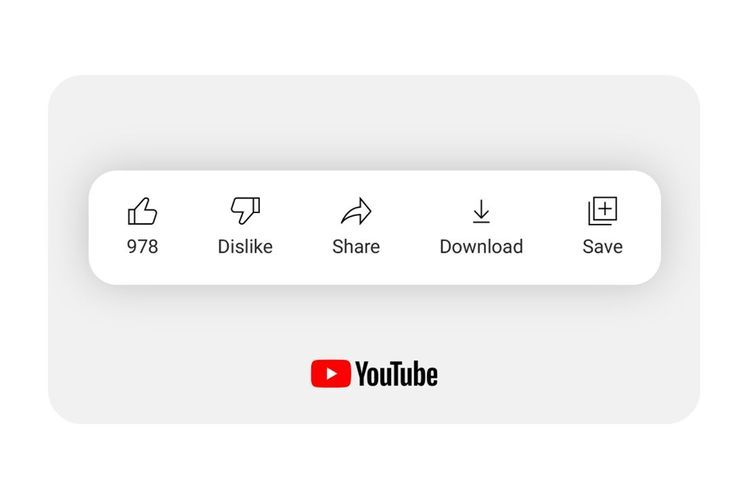The width and height of the screenshot is (750, 500).
Task: Click the word Dislike under thumbs-down
Action: (x=245, y=247)
